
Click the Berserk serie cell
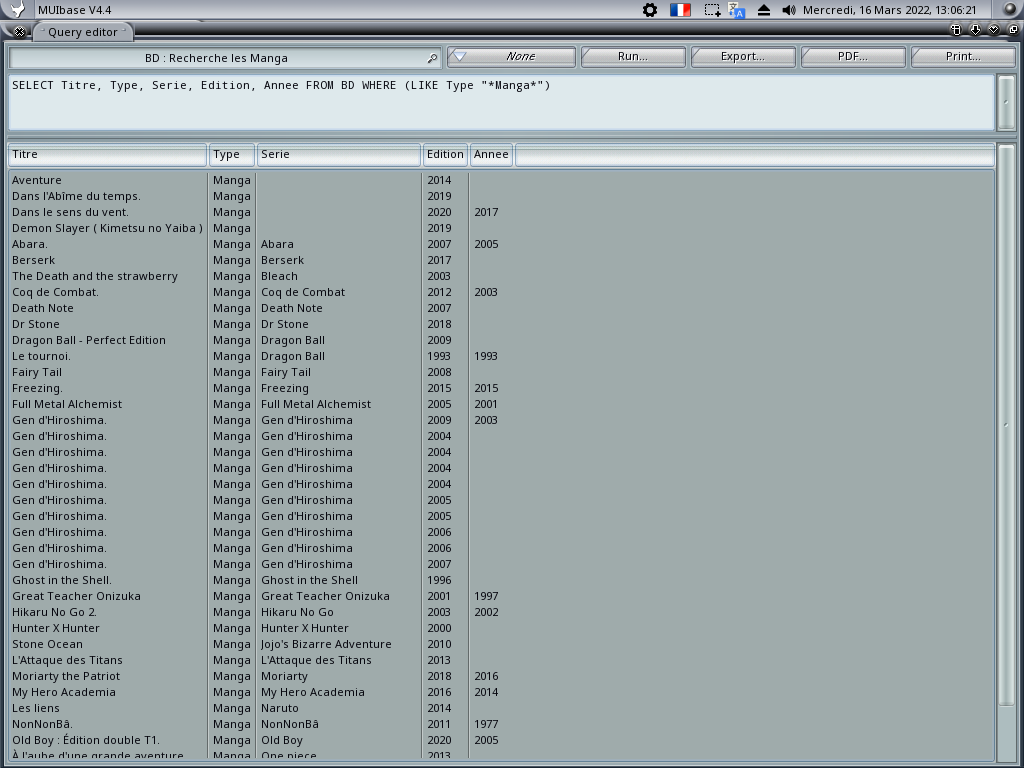(x=282, y=260)
